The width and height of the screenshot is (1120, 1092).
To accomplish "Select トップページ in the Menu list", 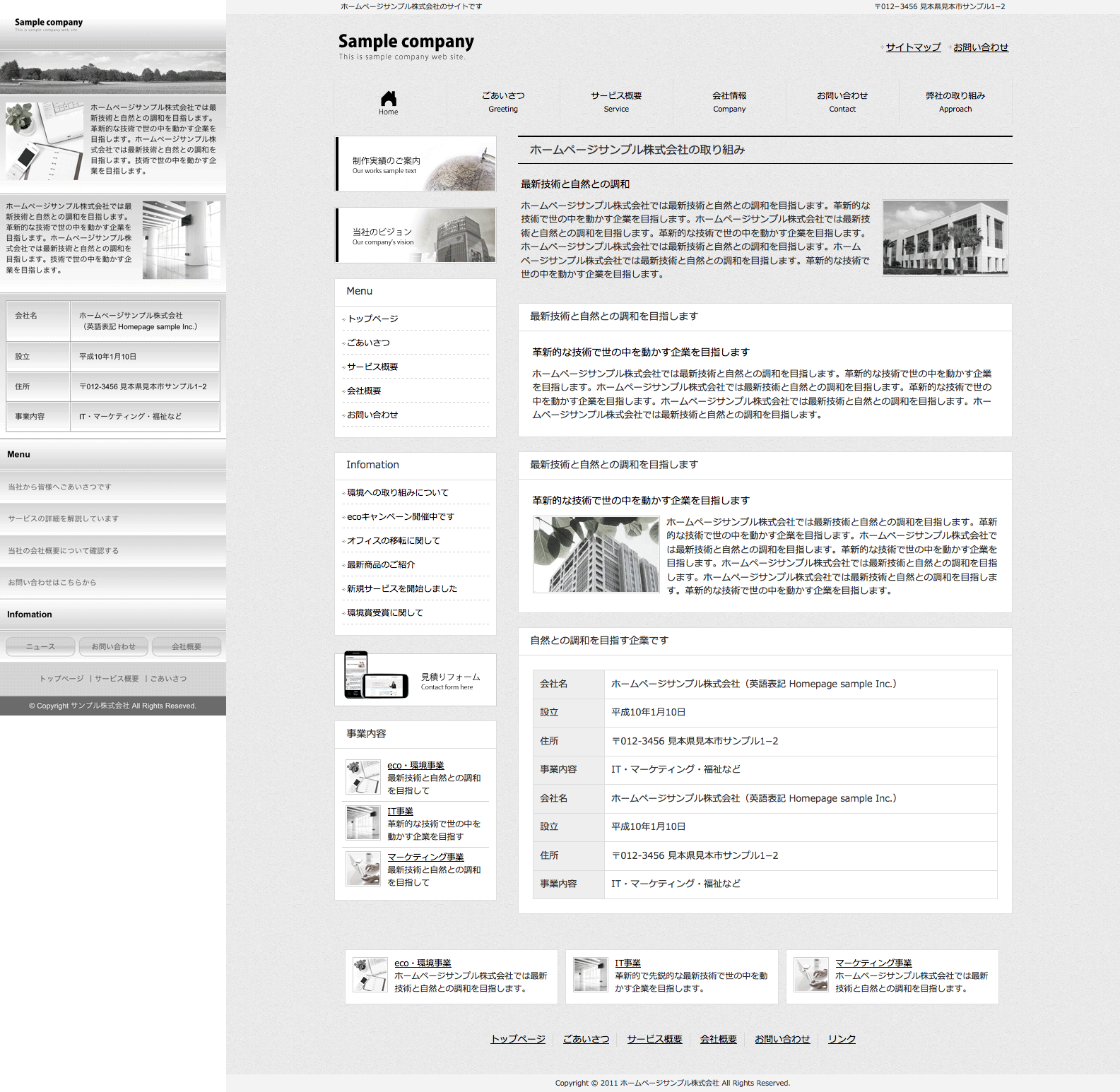I will point(372,319).
